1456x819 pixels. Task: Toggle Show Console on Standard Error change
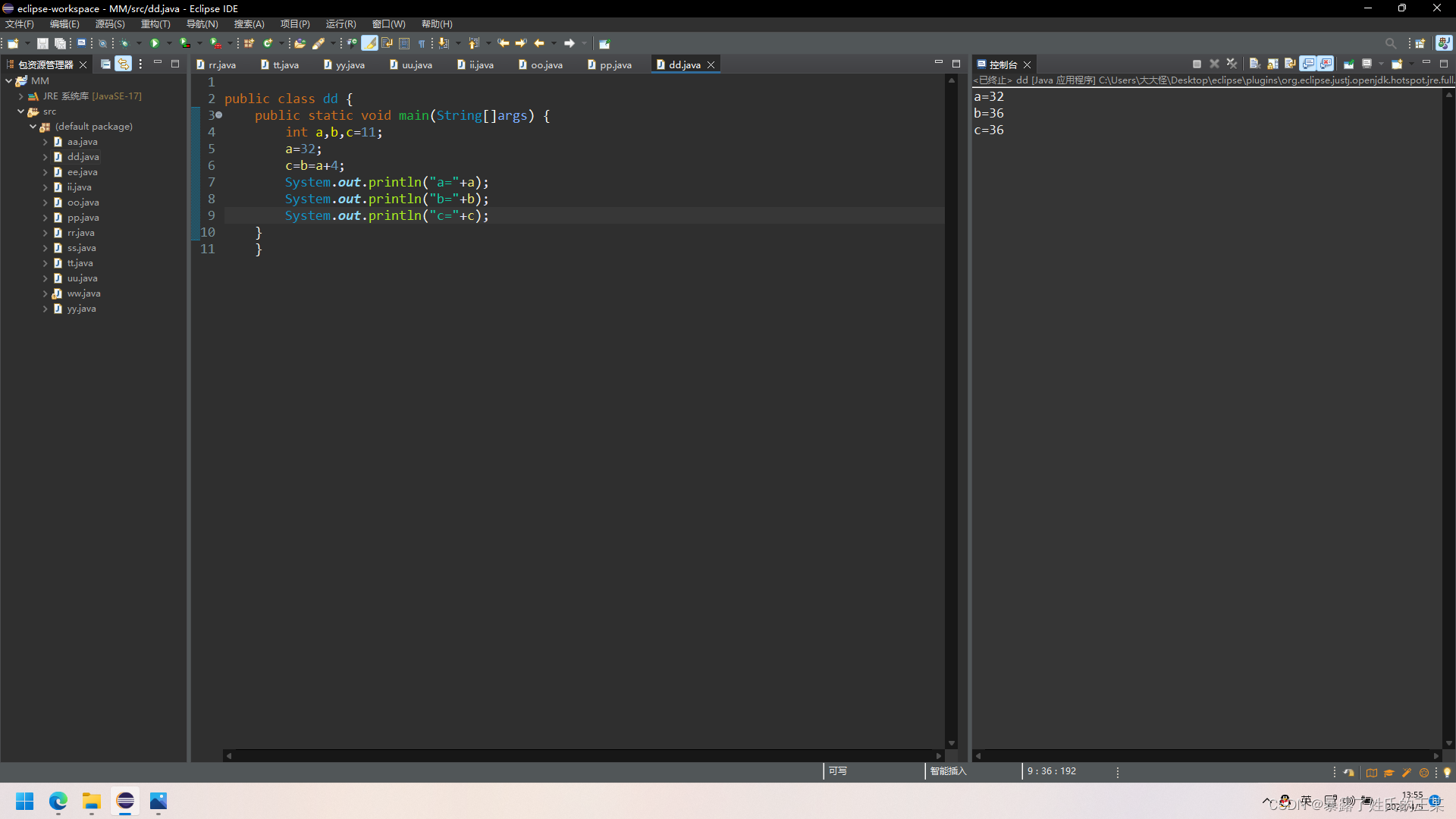(1326, 64)
